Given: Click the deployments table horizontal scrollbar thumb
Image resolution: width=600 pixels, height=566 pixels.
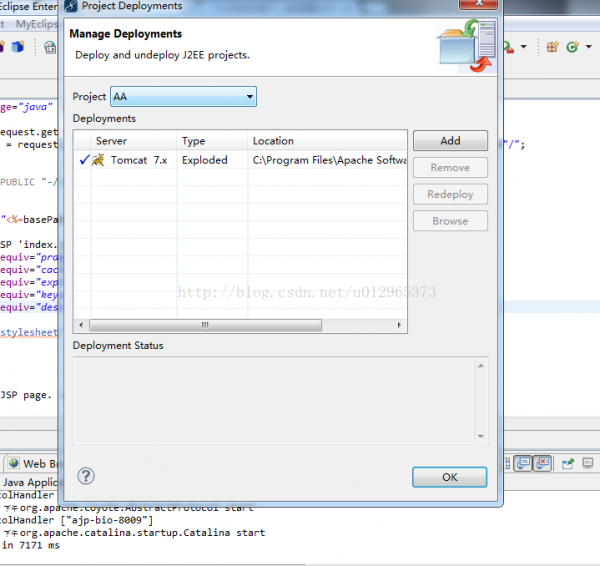Looking at the screenshot, I should click(x=205, y=325).
